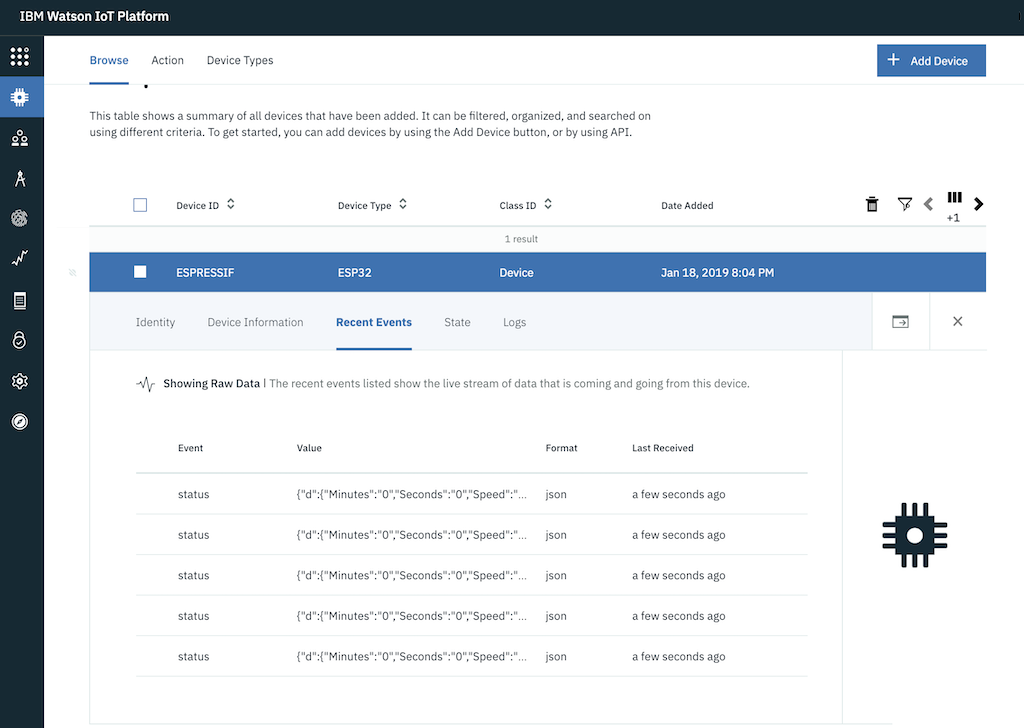1024x728 pixels.
Task: Click json format in third event row
Action: pyautogui.click(x=556, y=575)
